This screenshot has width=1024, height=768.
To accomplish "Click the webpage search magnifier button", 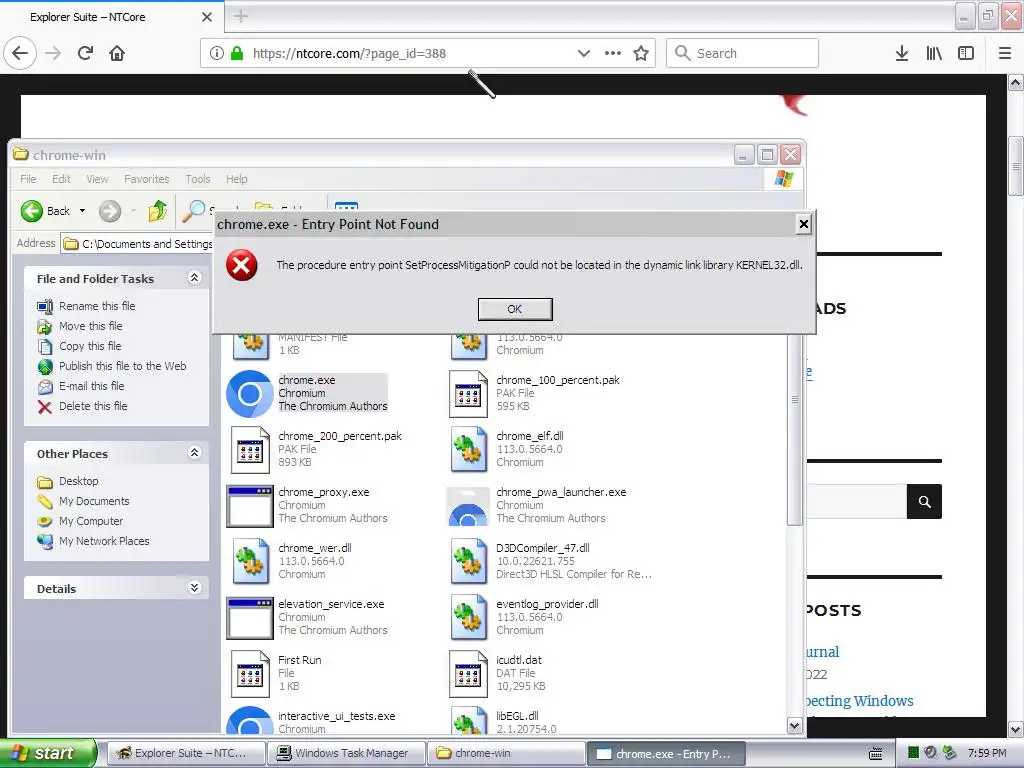I will point(924,502).
